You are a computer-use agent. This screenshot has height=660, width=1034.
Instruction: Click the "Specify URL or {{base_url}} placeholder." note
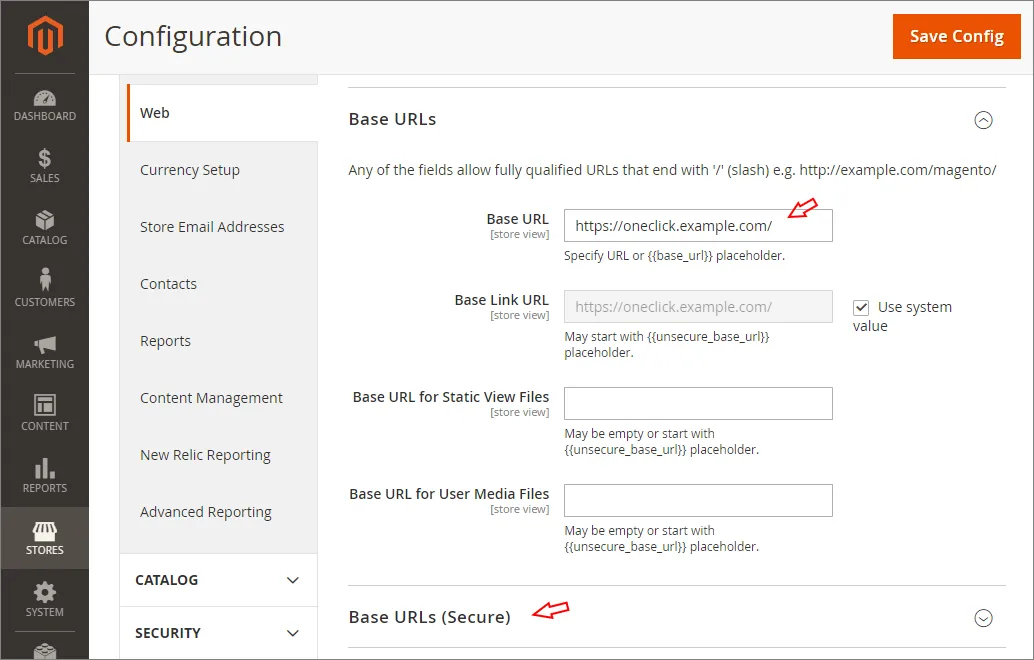click(x=674, y=256)
